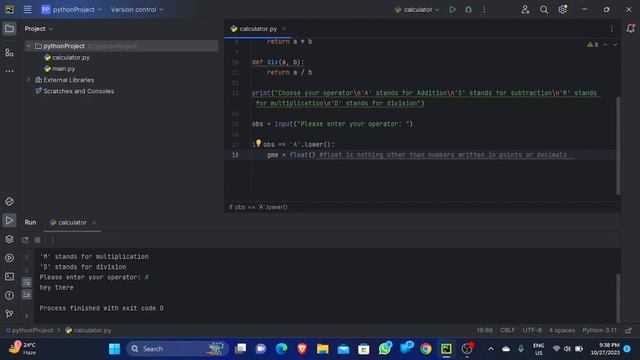Click the 'Process finished with exit code 0' output
This screenshot has height=360, width=640.
[x=101, y=308]
